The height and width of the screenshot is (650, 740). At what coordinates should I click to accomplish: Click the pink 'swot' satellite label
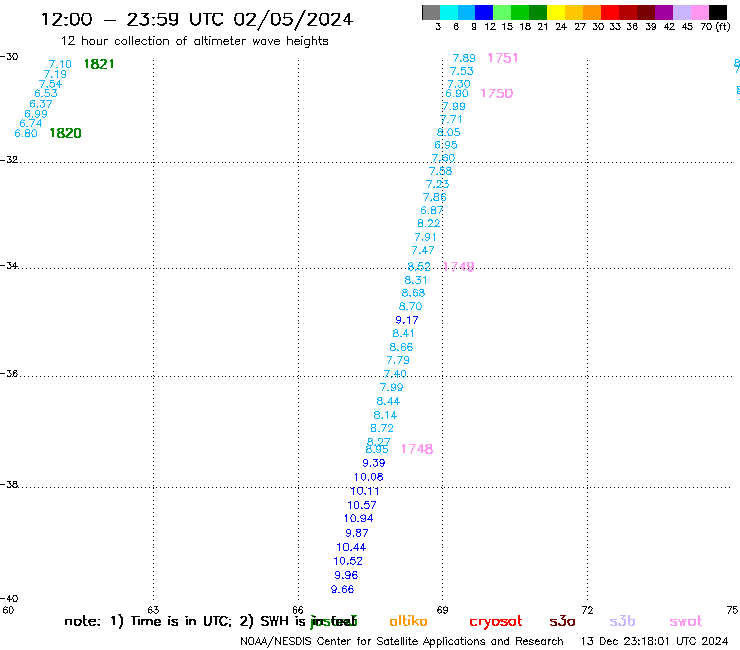(x=686, y=622)
